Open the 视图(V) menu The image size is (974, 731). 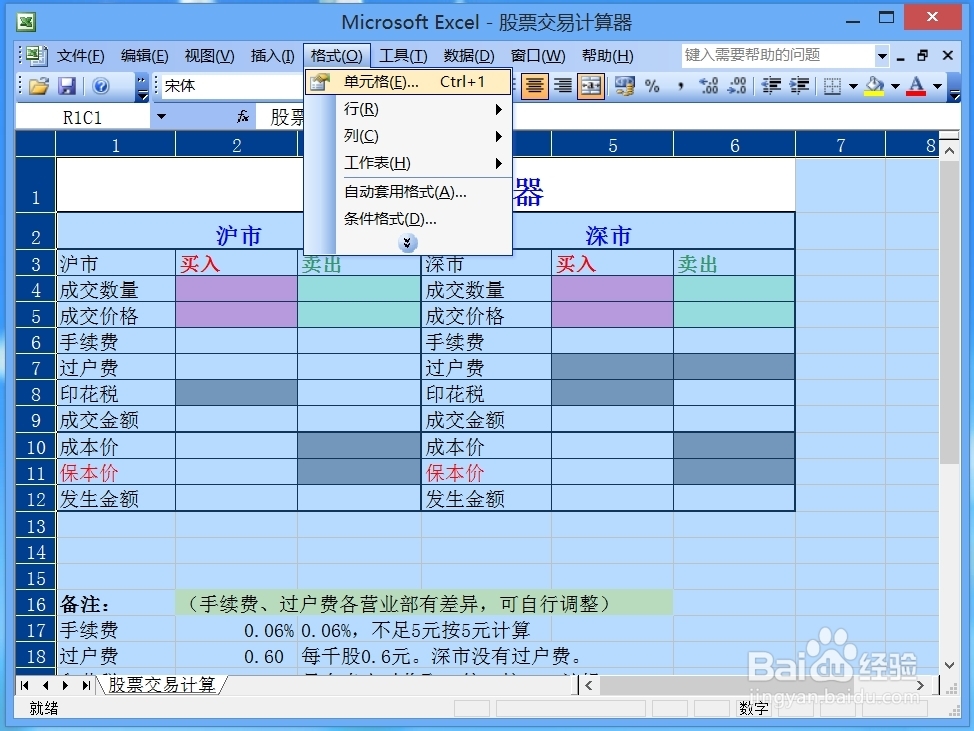209,56
